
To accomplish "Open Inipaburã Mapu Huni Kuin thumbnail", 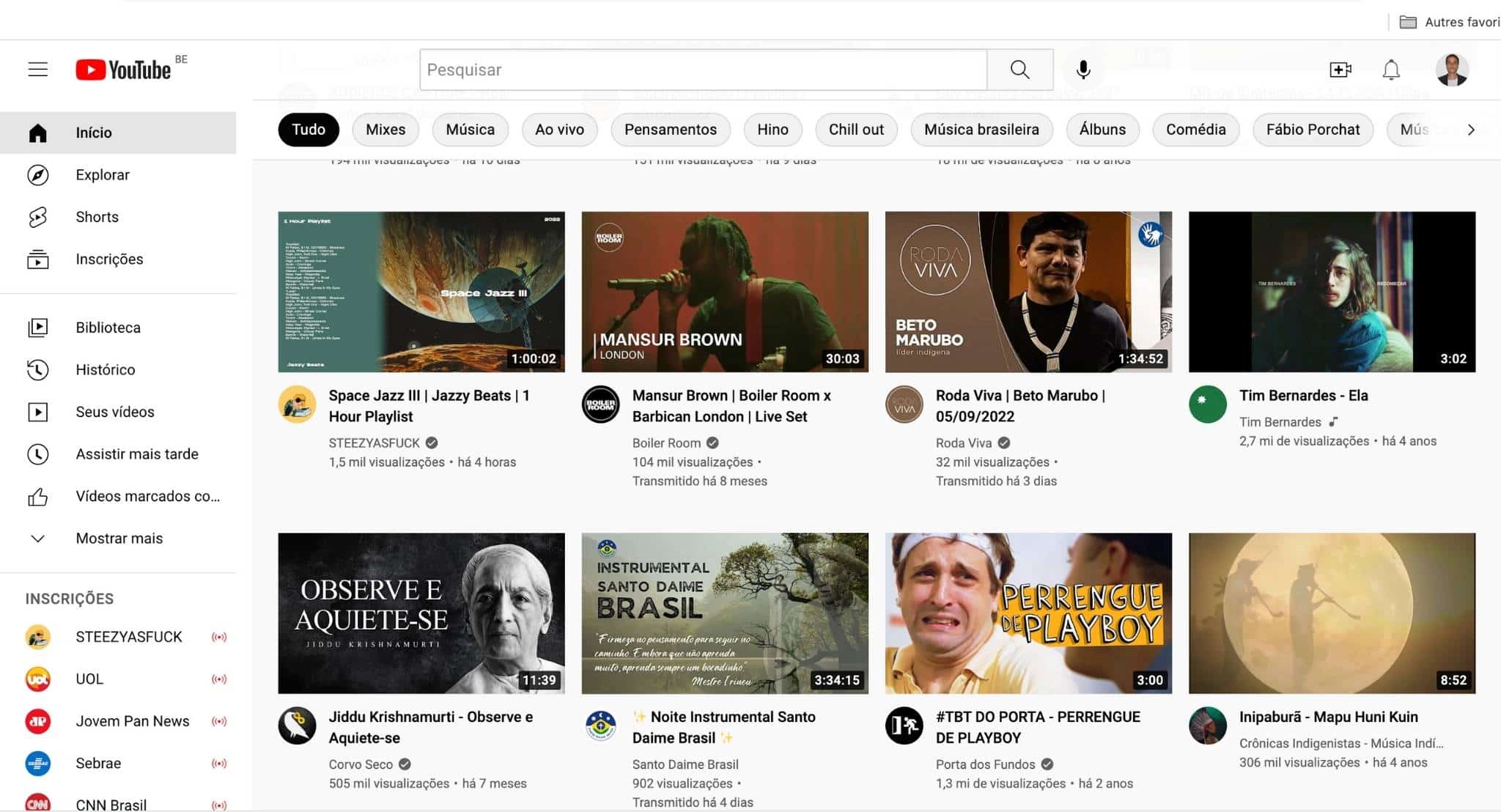I will (1332, 613).
